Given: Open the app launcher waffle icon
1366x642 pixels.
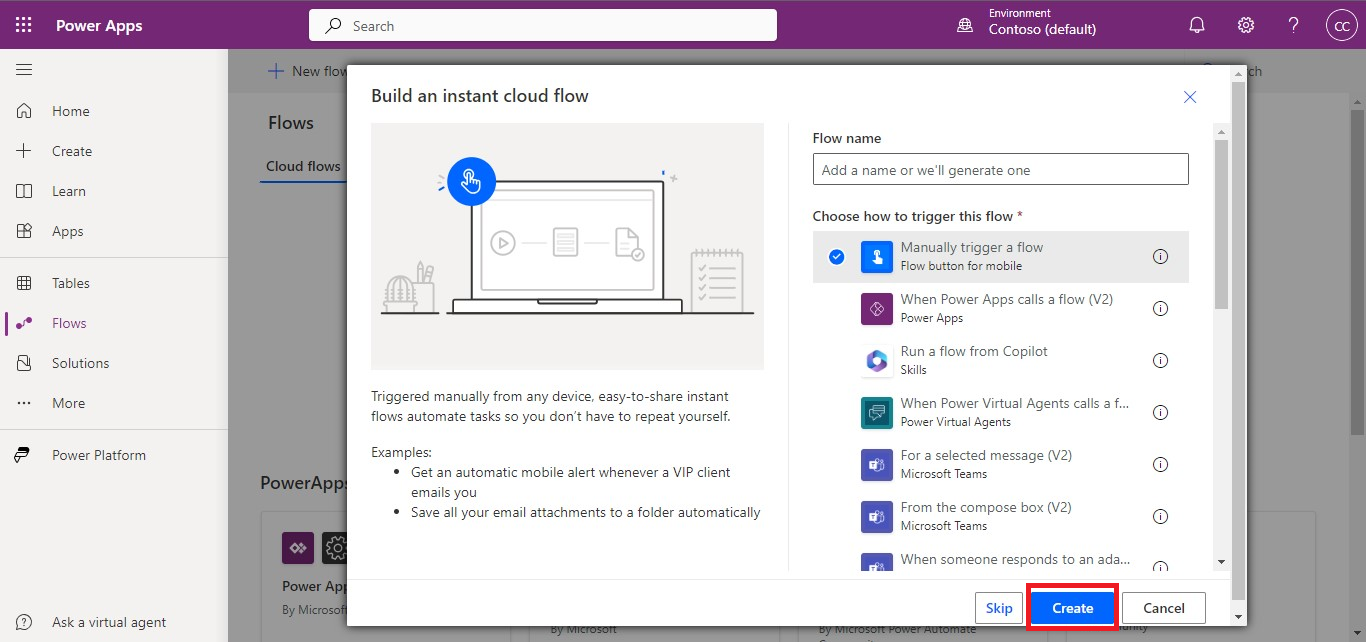Looking at the screenshot, I should (x=24, y=26).
